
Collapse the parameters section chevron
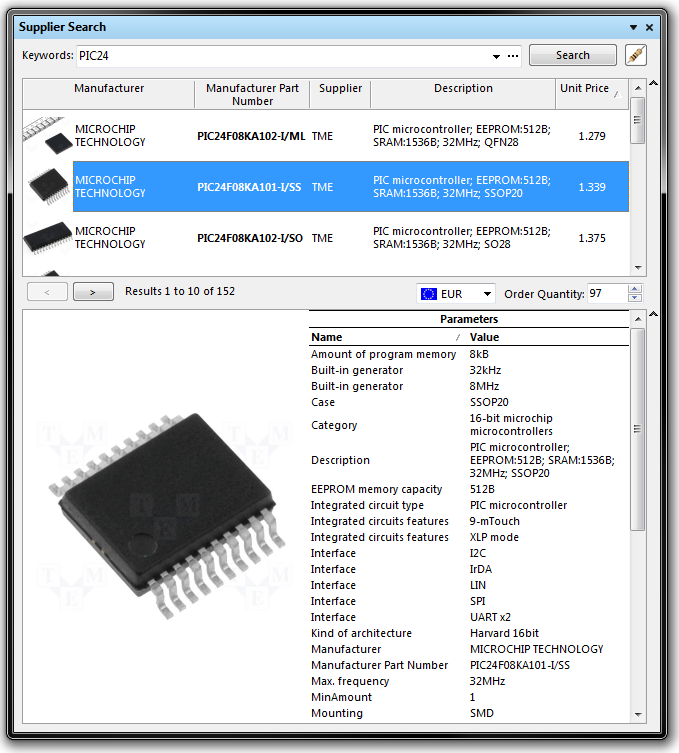click(x=654, y=314)
